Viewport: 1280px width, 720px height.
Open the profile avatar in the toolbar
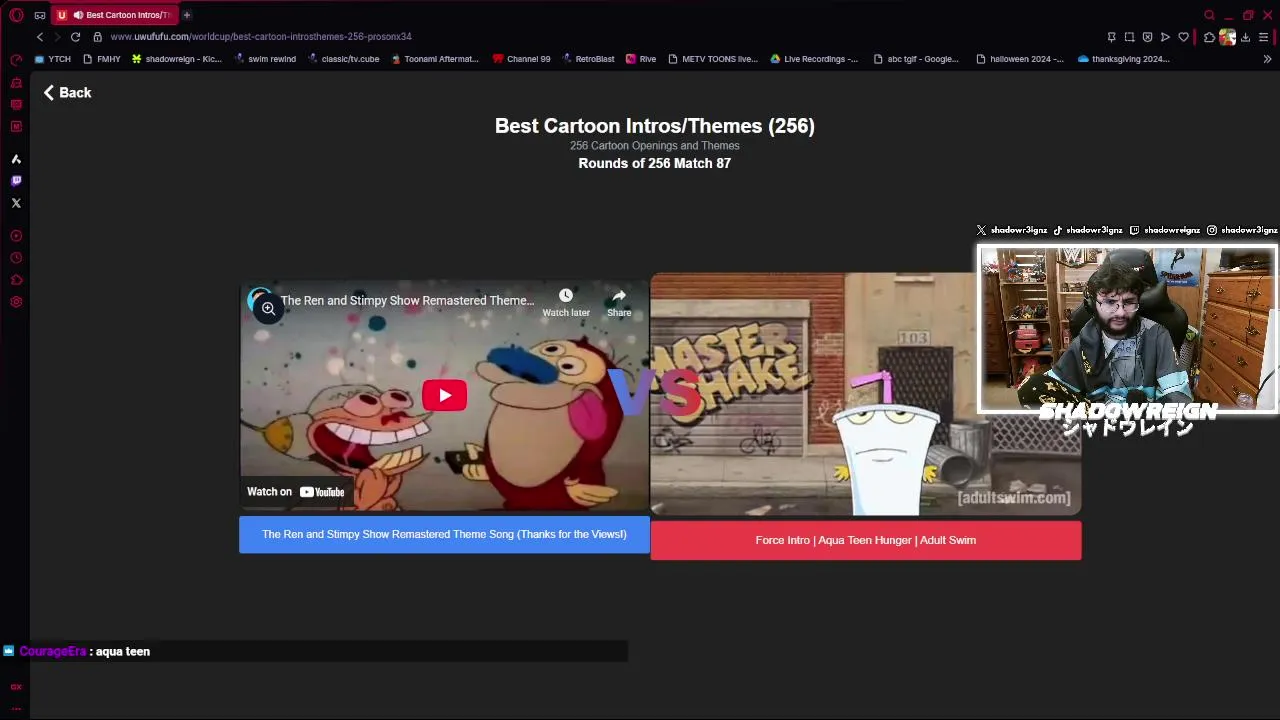coord(1227,37)
